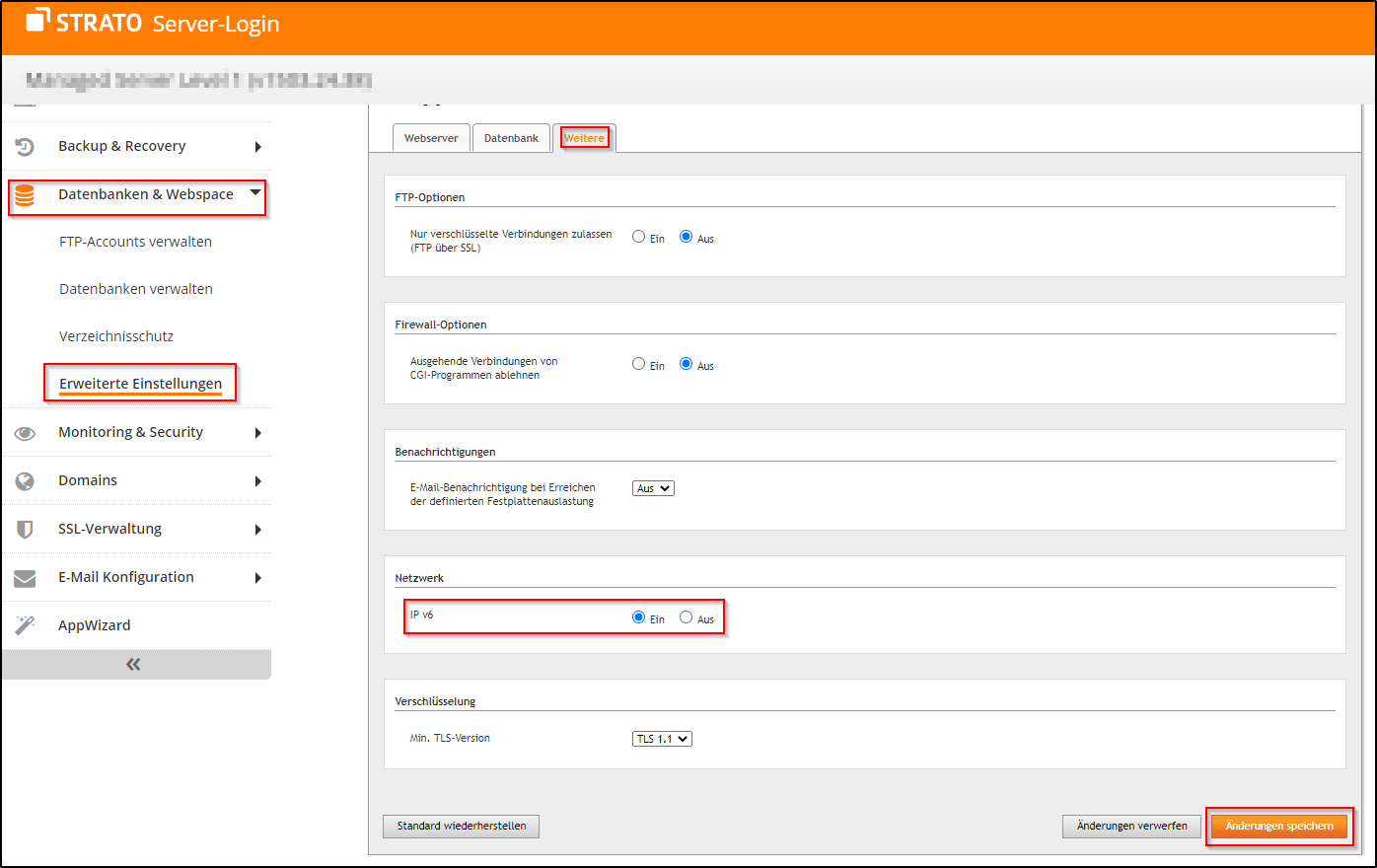Open the E-Mail-Benachrichtigung dropdown
This screenshot has width=1377, height=868.
[x=653, y=488]
